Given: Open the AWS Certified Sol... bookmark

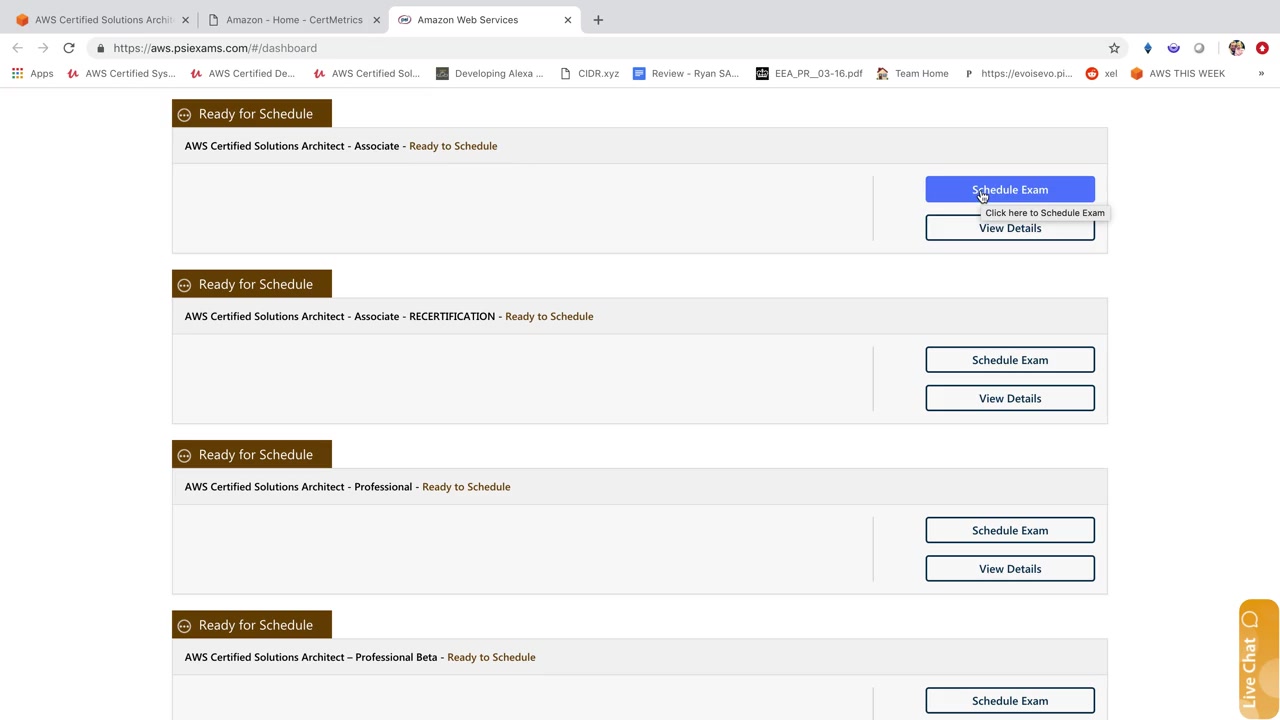Looking at the screenshot, I should coord(366,73).
